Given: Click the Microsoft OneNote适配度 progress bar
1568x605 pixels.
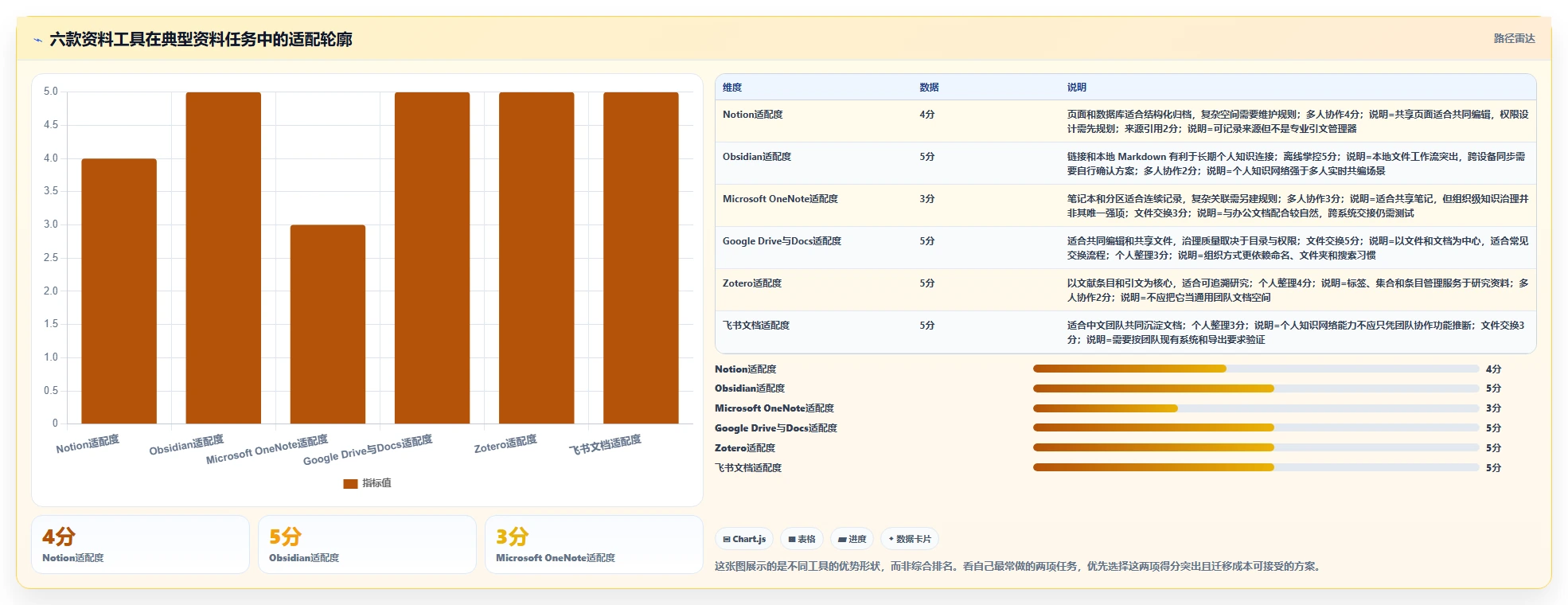Looking at the screenshot, I should (1256, 408).
